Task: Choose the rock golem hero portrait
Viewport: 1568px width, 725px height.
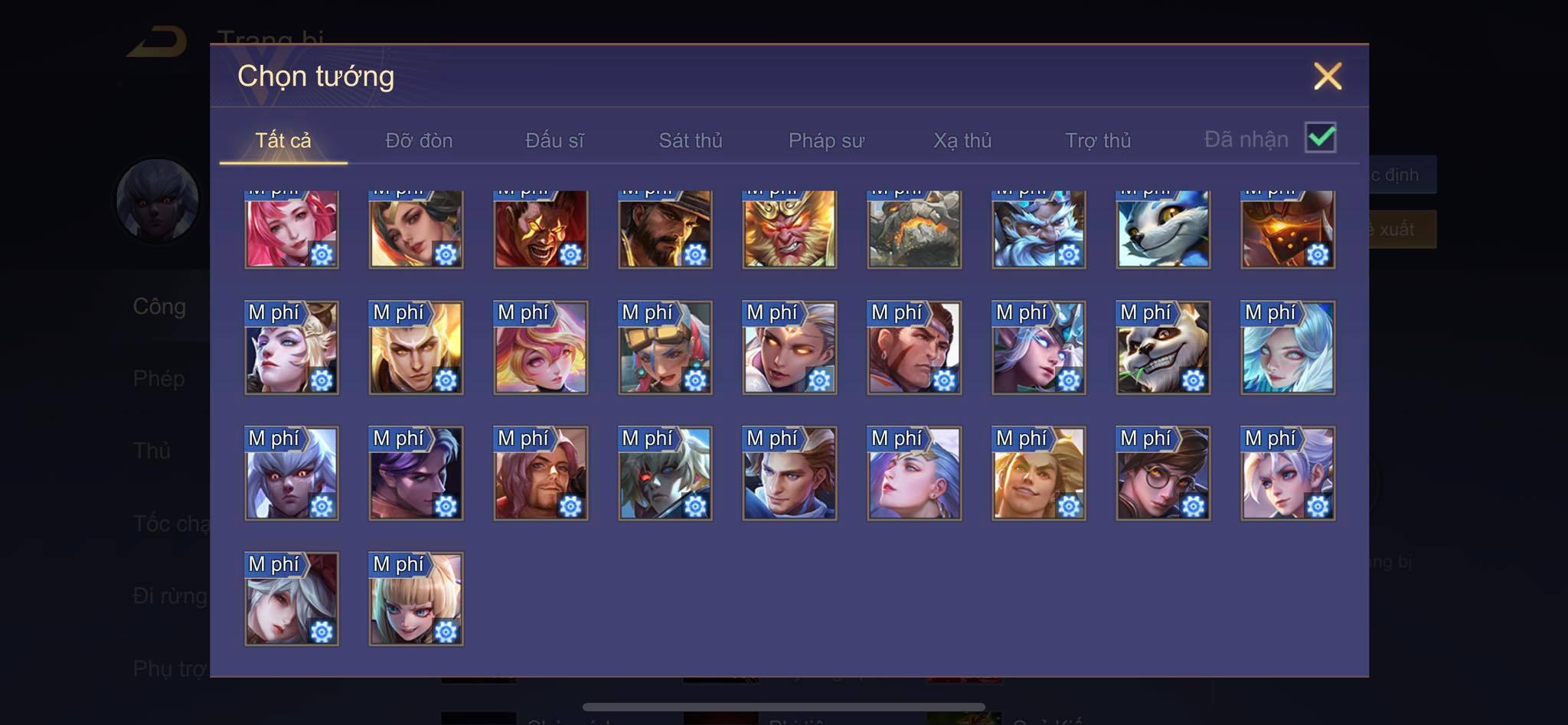Action: [x=914, y=229]
